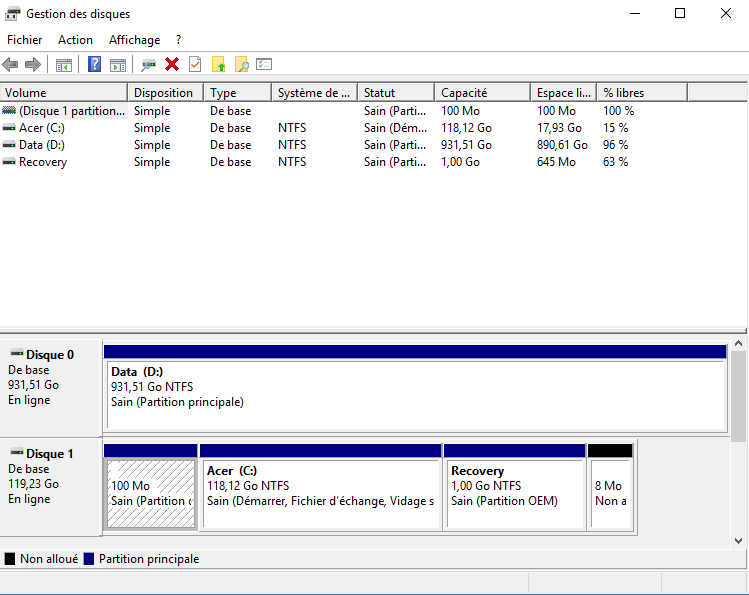
Task: Minimize the Gestion des disques window
Action: click(635, 13)
